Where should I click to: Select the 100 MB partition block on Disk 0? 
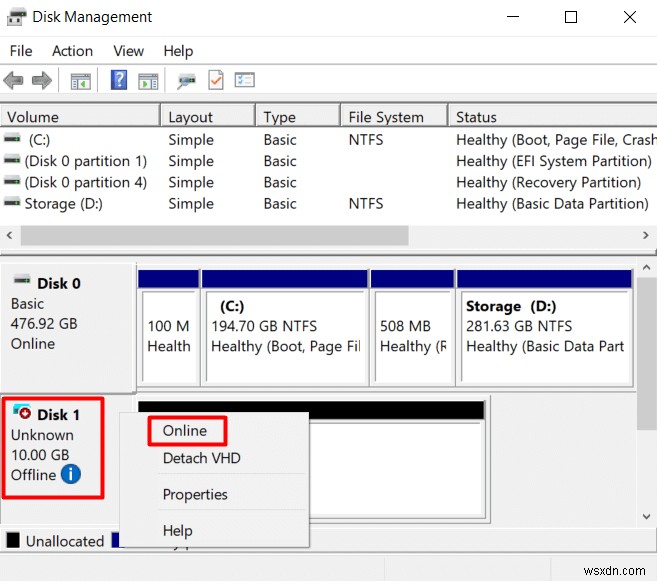click(x=168, y=328)
